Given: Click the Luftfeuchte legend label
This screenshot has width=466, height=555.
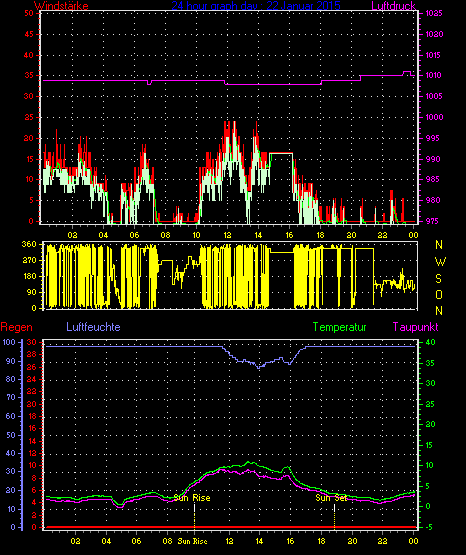Looking at the screenshot, I should [93, 327].
